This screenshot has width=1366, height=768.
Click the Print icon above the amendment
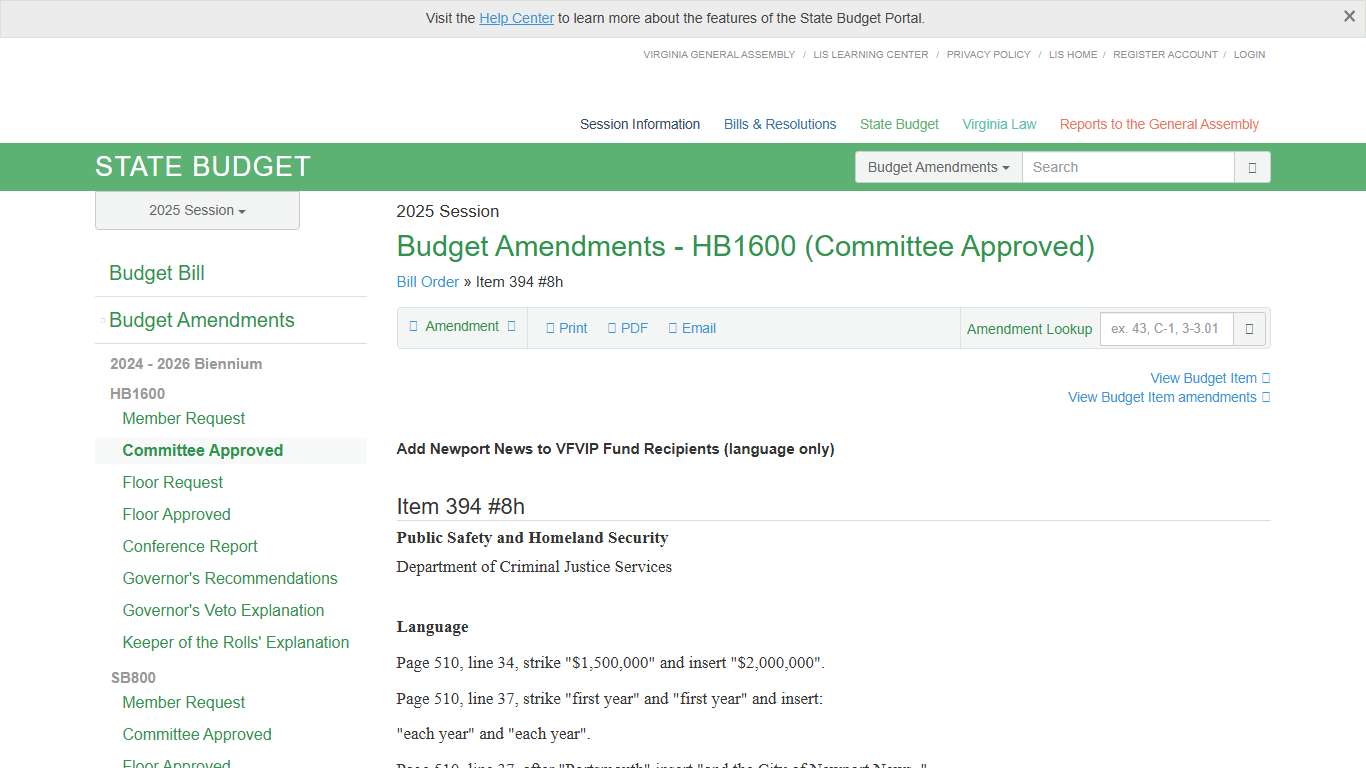552,328
